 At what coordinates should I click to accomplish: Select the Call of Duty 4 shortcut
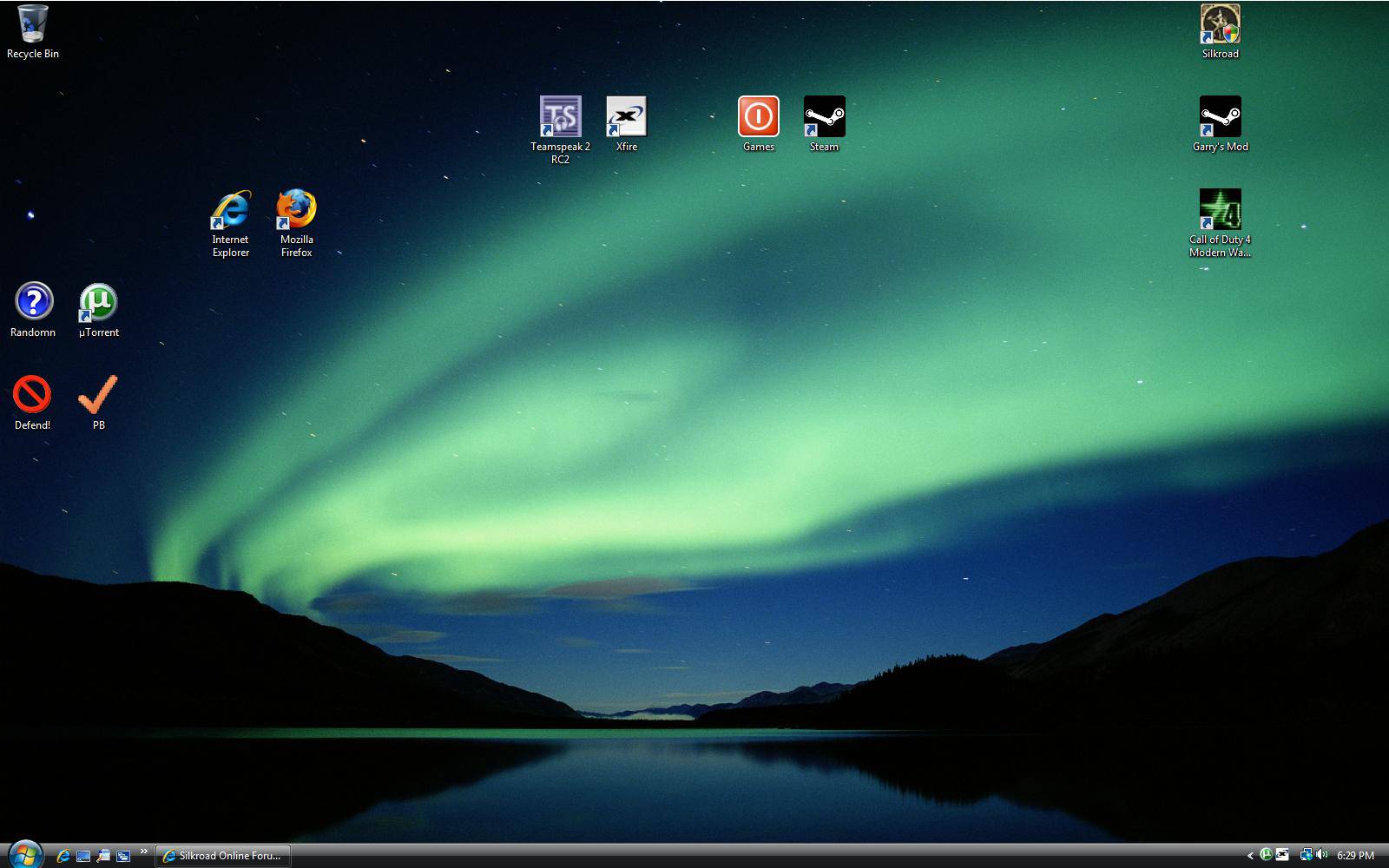click(1220, 223)
